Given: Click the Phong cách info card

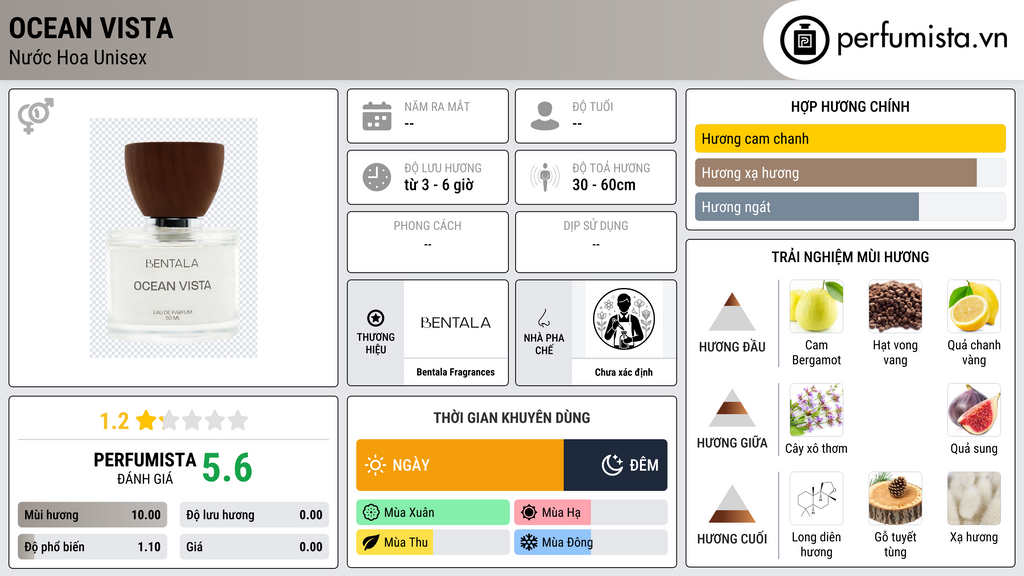Looking at the screenshot, I should pos(428,242).
